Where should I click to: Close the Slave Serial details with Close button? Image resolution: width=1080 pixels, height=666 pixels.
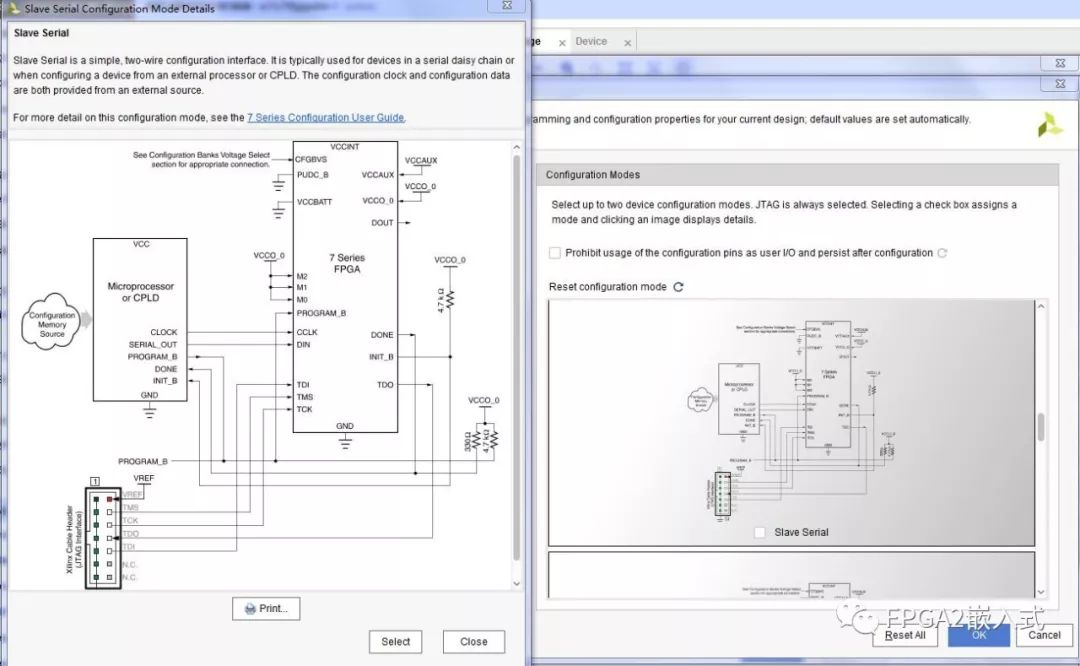point(474,642)
